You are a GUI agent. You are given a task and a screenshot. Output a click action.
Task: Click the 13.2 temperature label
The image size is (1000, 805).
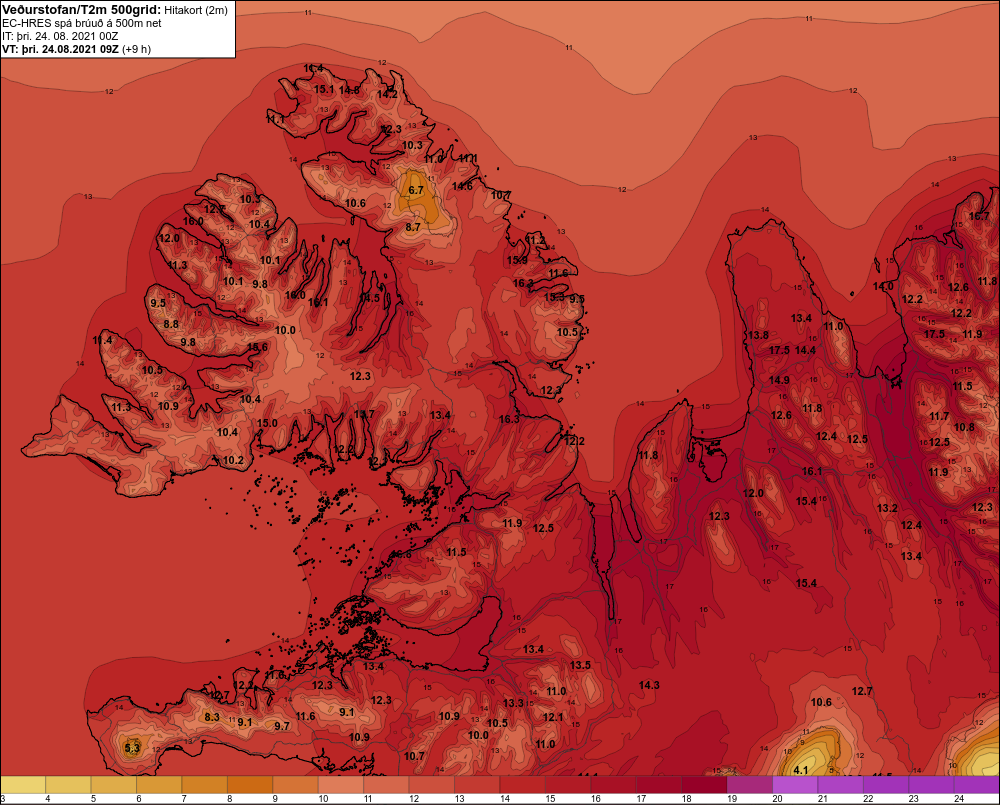887,508
